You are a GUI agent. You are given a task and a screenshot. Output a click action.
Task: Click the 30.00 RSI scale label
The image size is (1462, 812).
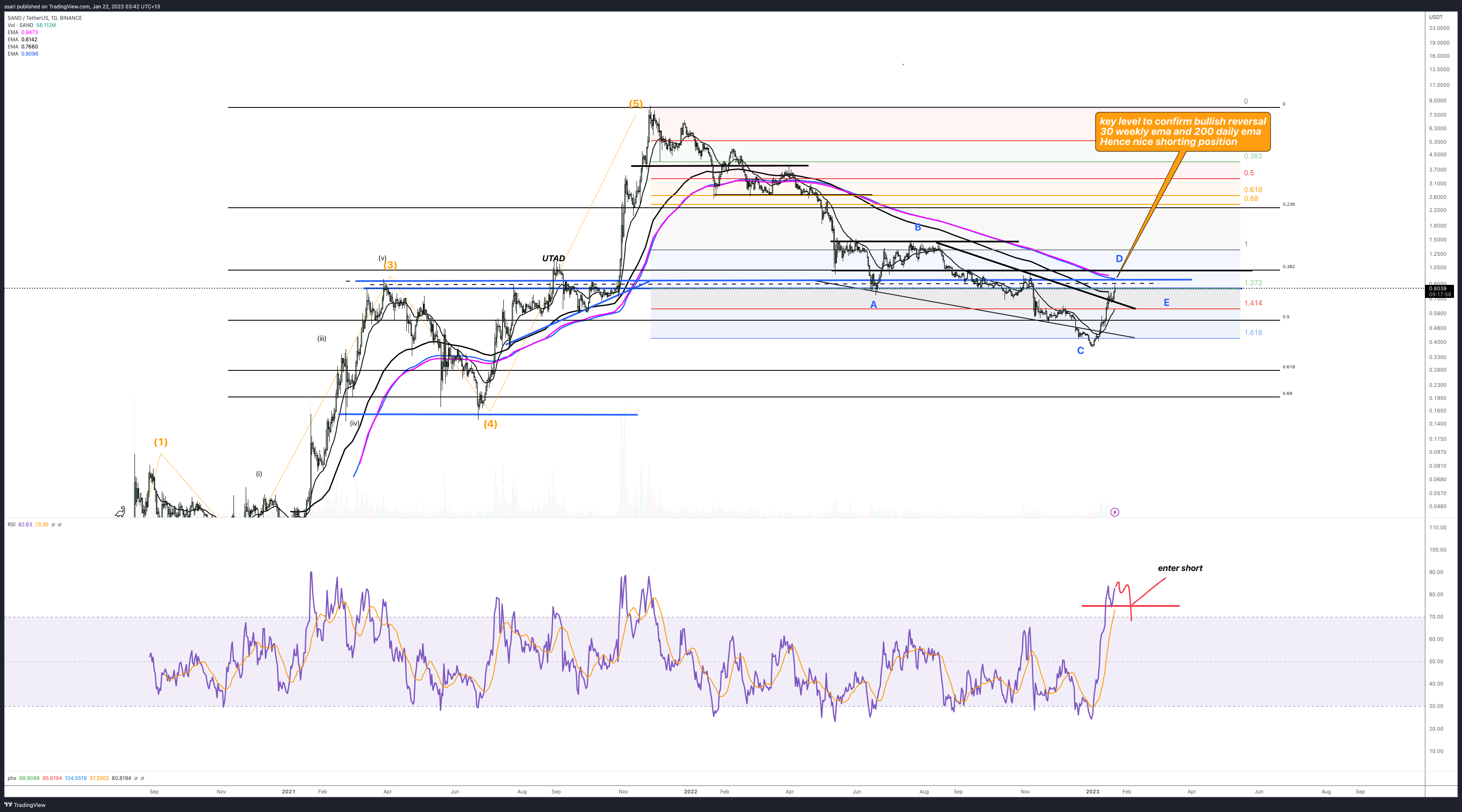coord(1436,707)
